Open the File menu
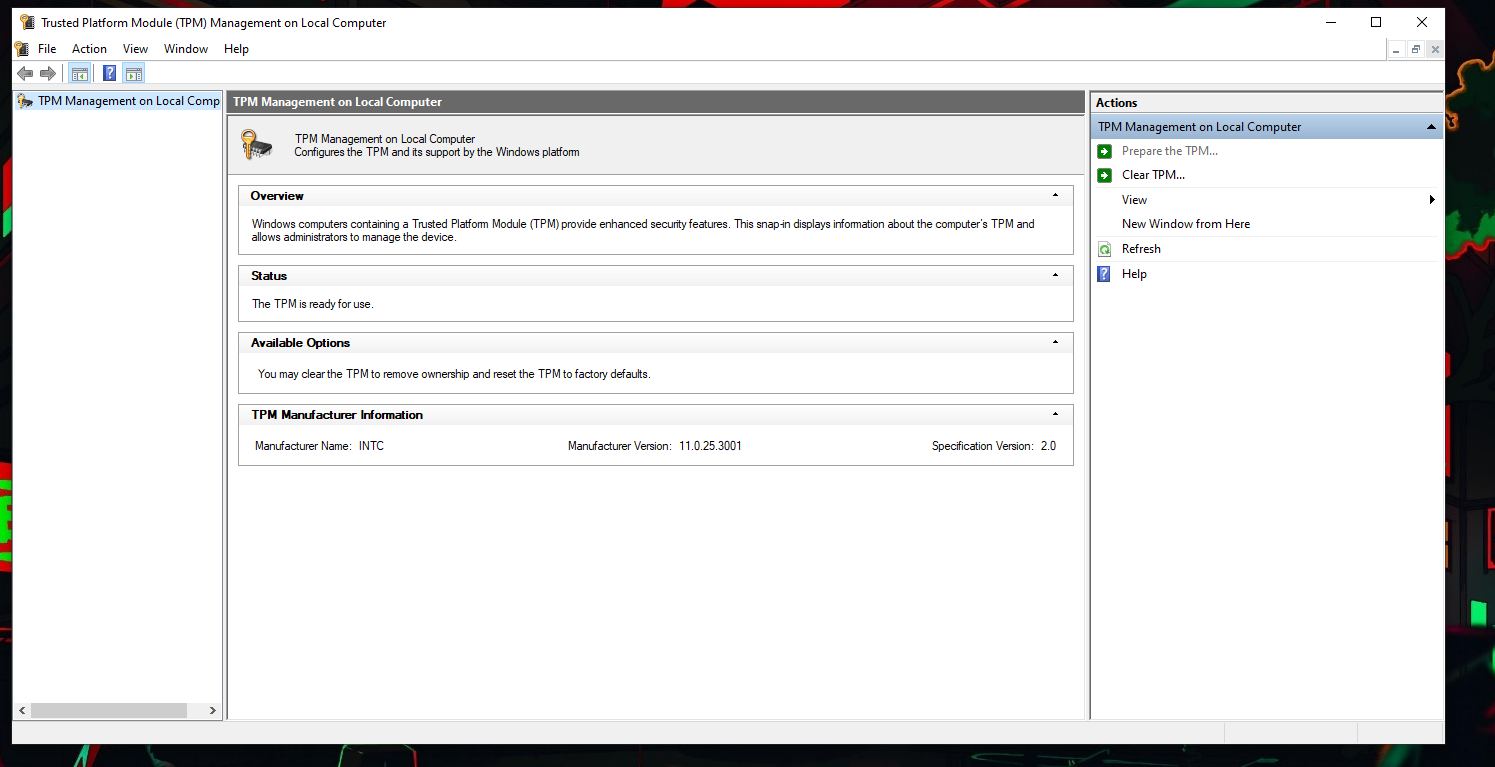This screenshot has width=1495, height=767. click(x=47, y=49)
